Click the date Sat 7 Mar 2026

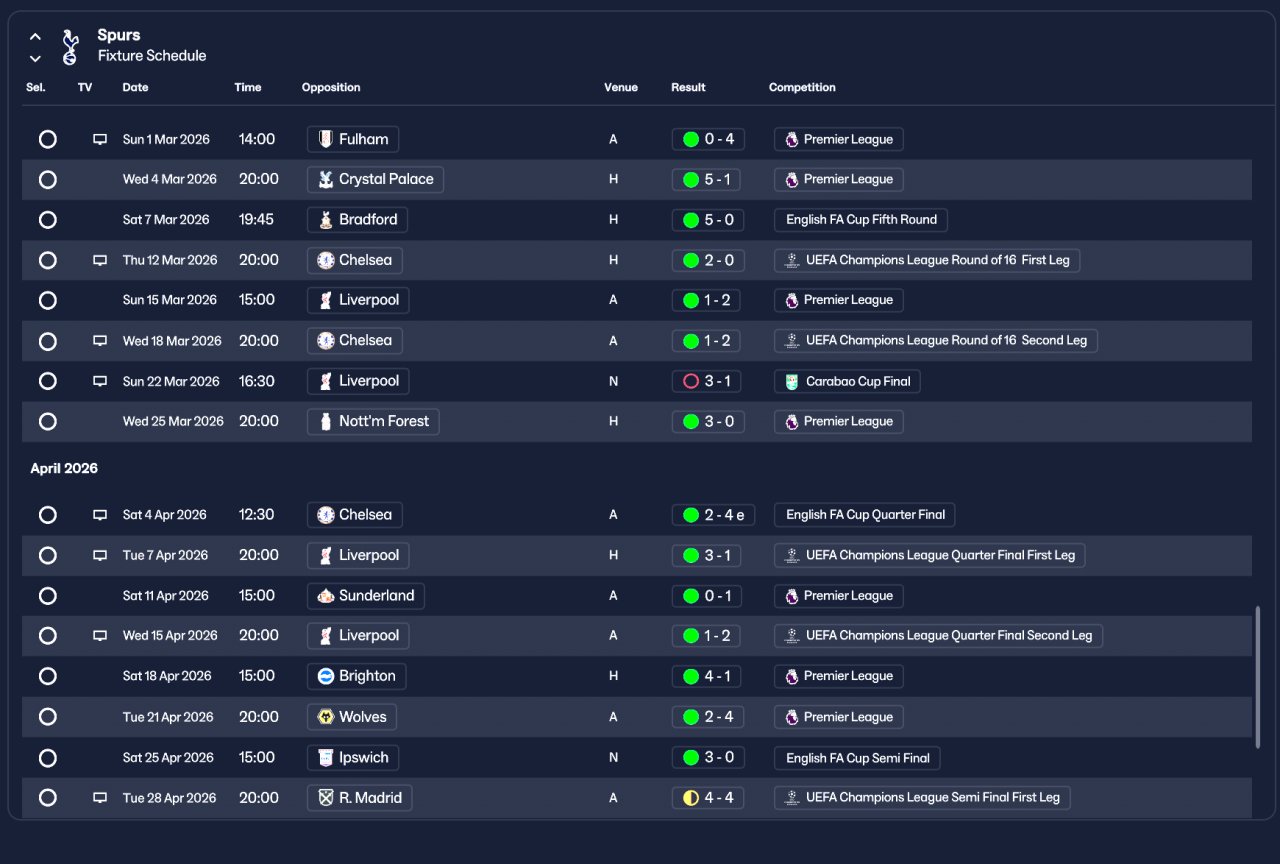(166, 220)
